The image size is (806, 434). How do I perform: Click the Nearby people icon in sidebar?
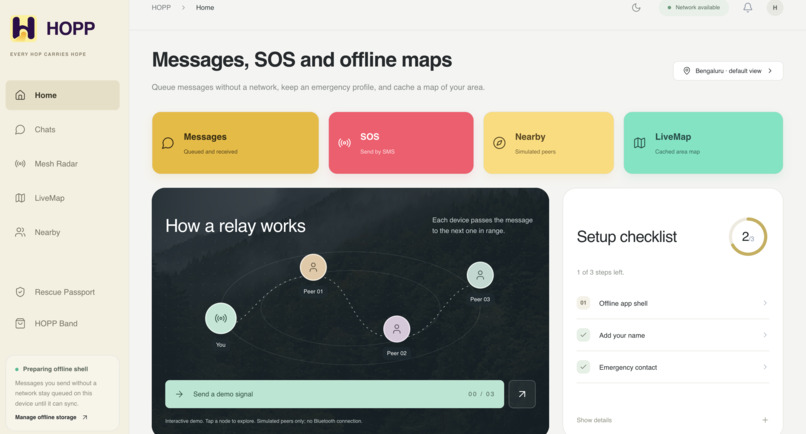20,232
